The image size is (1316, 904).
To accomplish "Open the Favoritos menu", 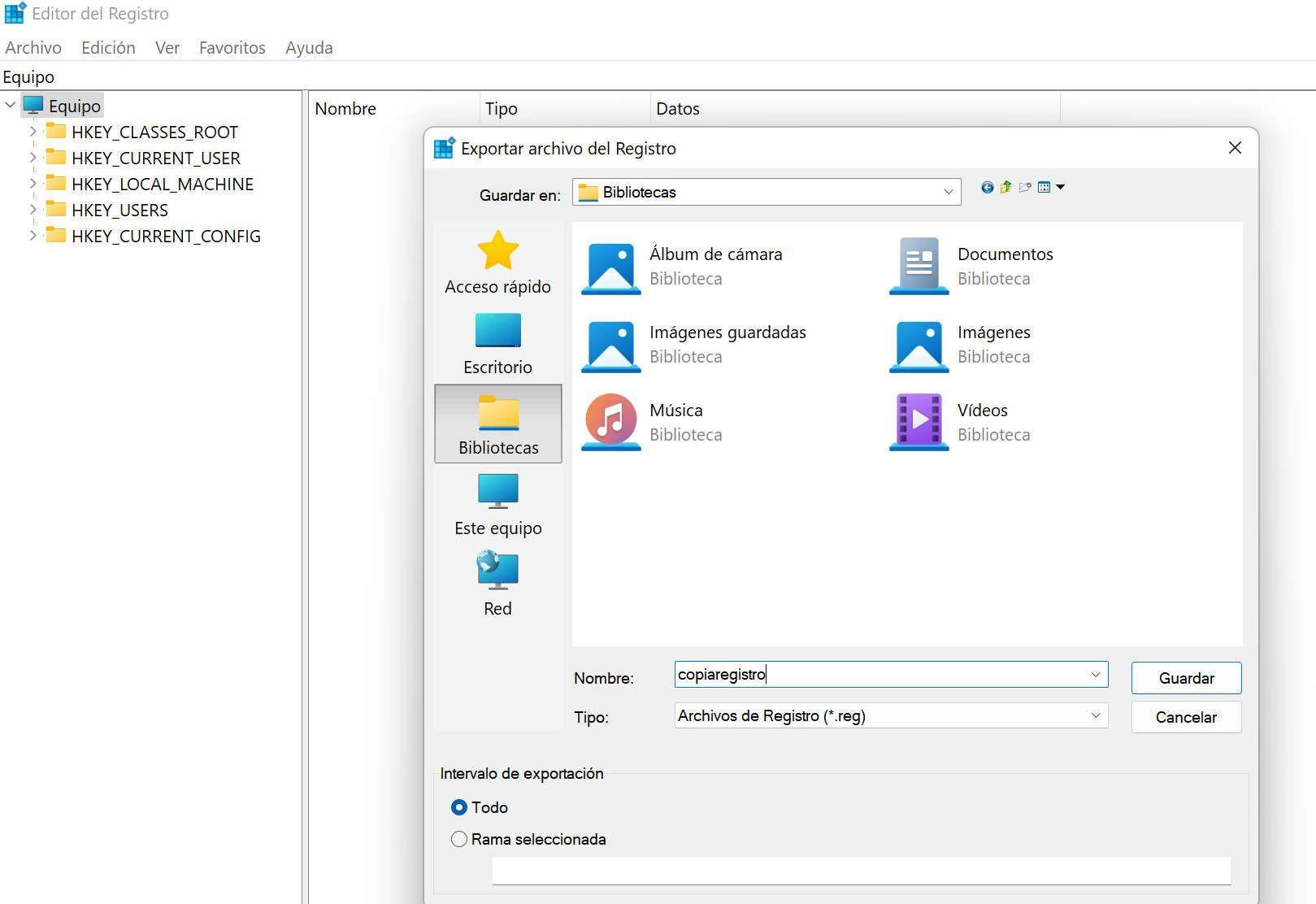I will [x=232, y=48].
